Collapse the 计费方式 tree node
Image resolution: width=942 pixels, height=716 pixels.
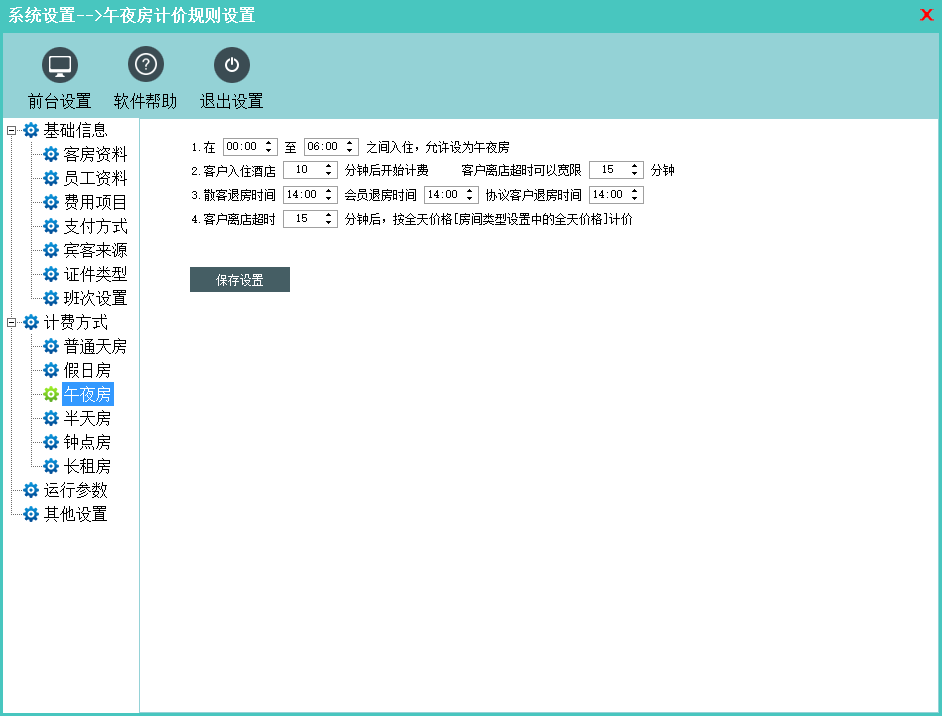(12, 322)
